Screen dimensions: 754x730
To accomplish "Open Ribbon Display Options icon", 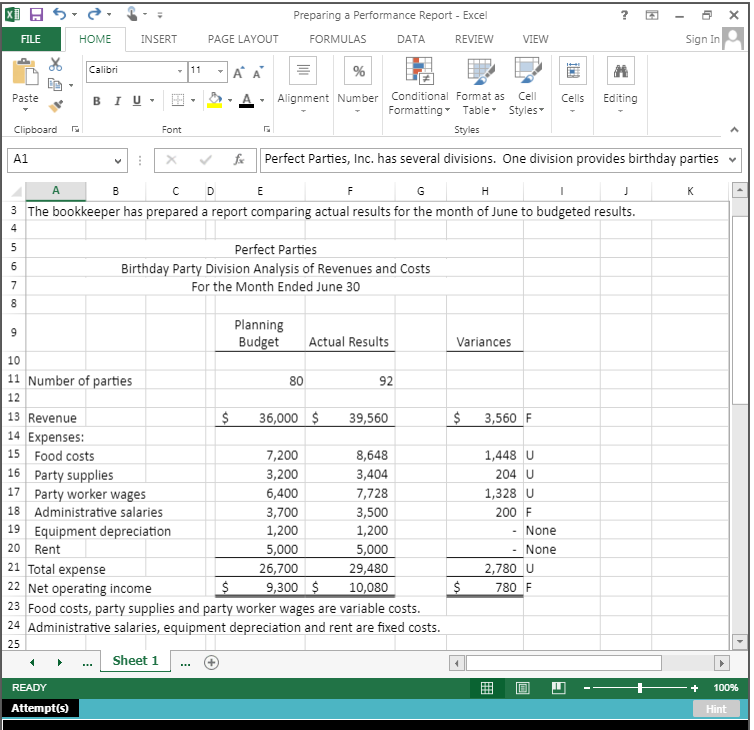I will 652,15.
